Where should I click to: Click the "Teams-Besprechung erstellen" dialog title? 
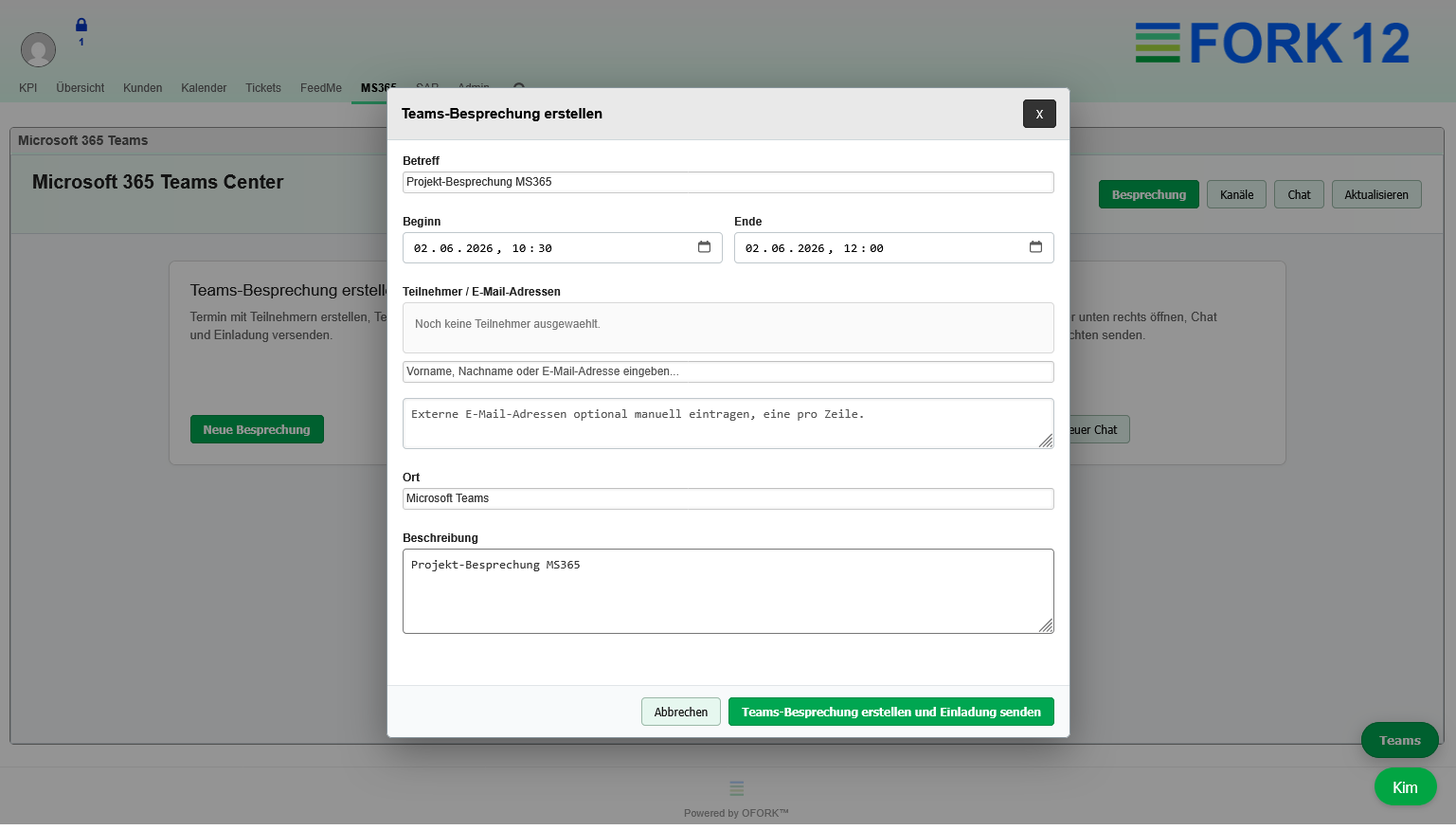coord(502,114)
